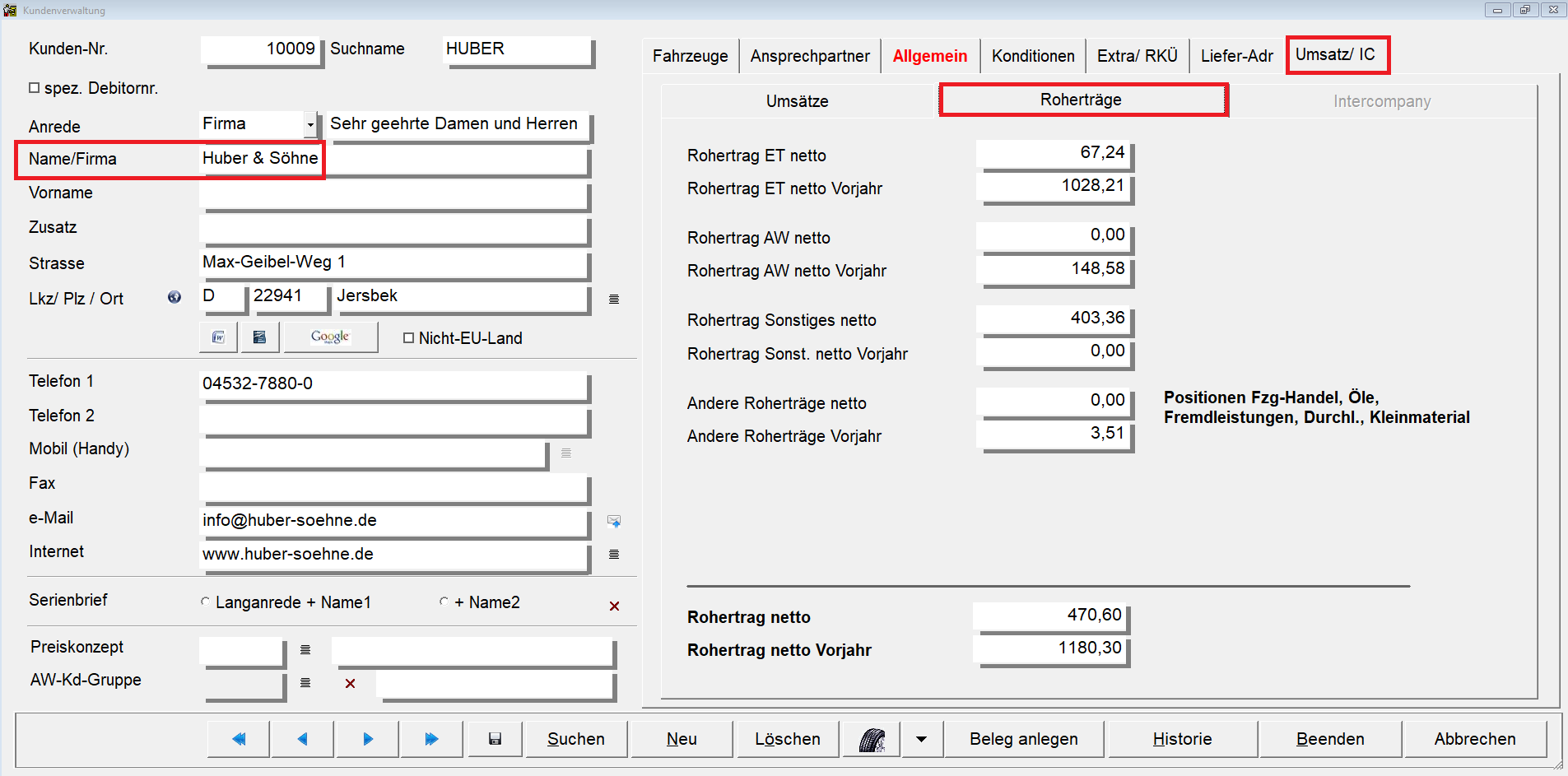Click the empty Vorname input field
This screenshot has width=1568, height=776.
coord(394,194)
